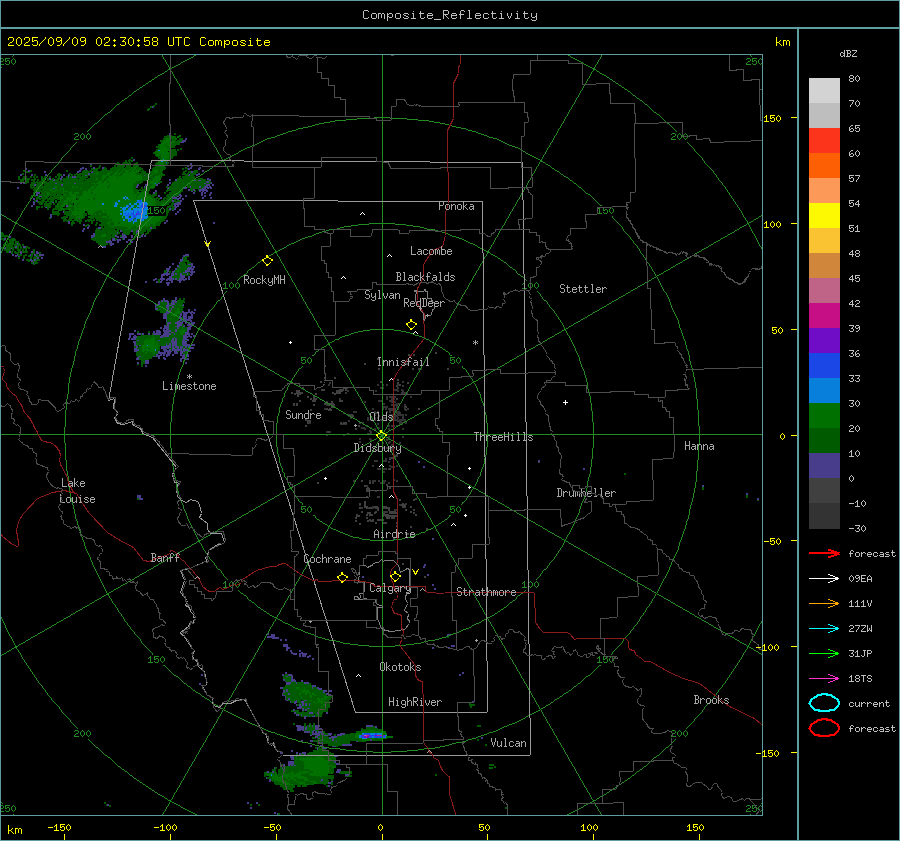Click the yellow diamond marker below RedDeer

pos(411,325)
